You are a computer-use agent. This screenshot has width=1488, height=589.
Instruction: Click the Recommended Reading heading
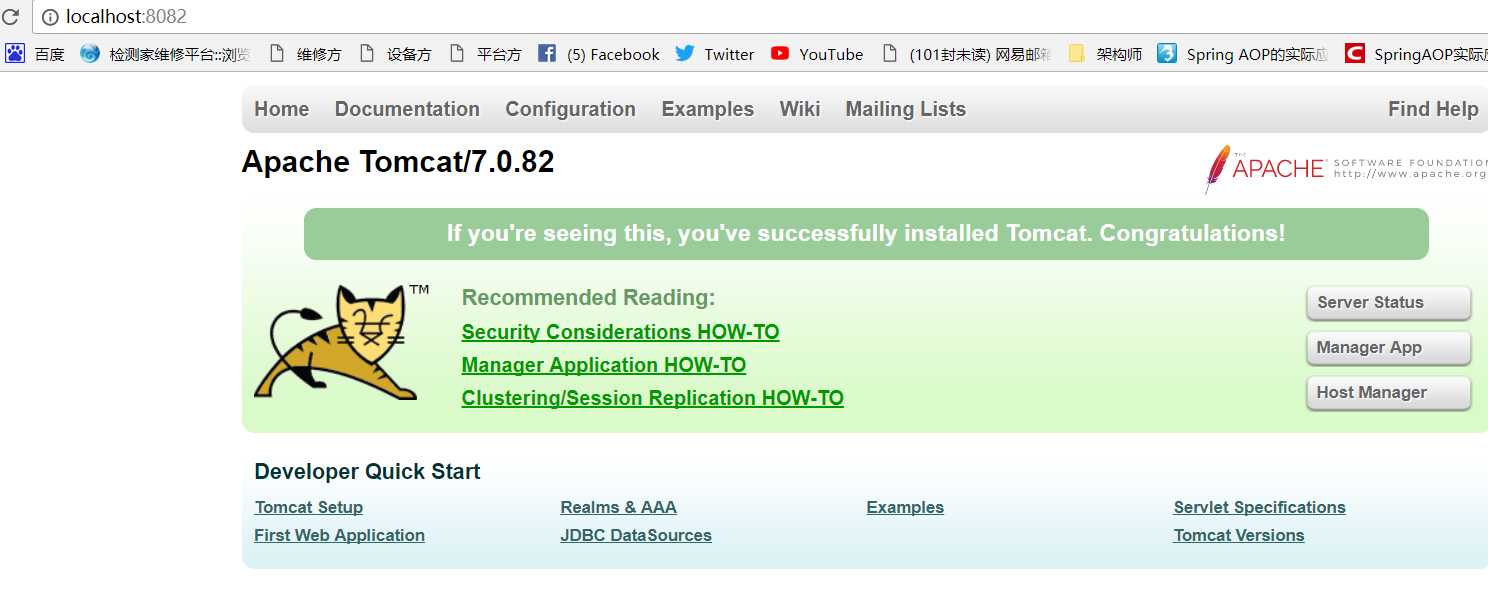point(589,298)
